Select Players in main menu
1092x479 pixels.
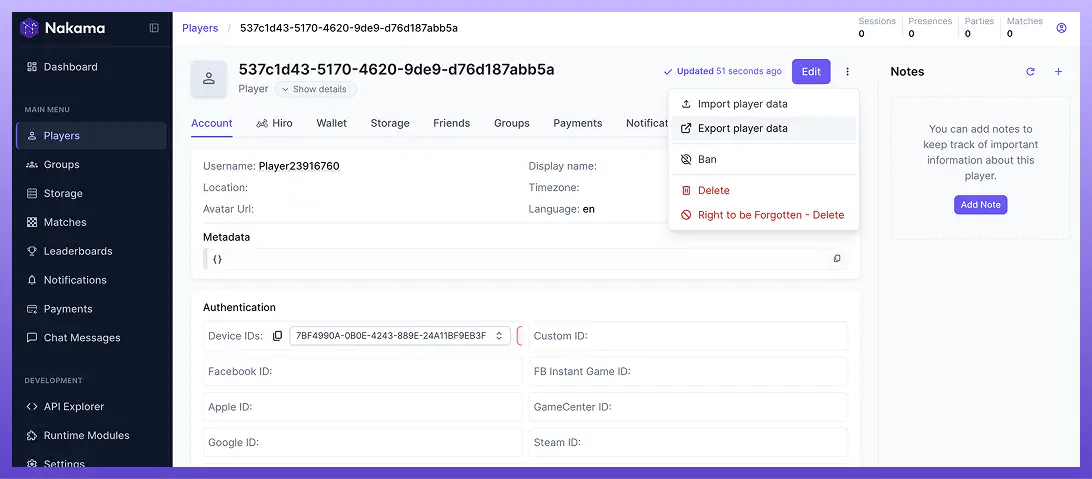pyautogui.click(x=91, y=136)
